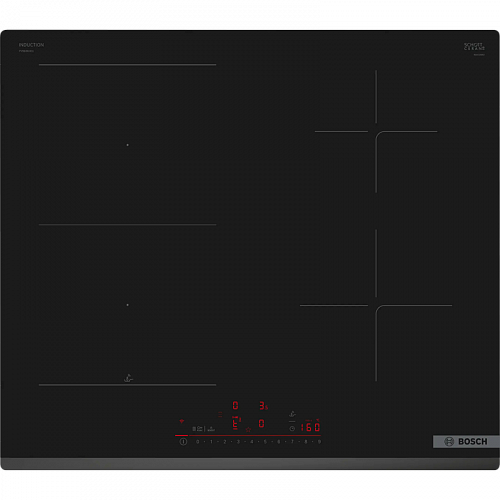Set power level to 0 on the slider
The image size is (500, 500).
coord(197,442)
